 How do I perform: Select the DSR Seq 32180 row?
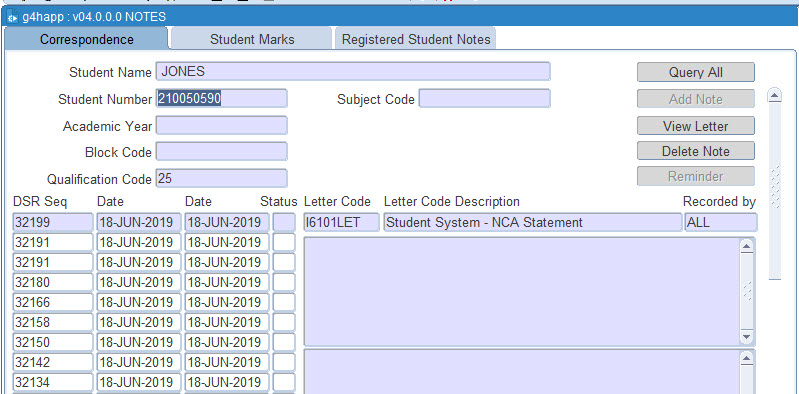53,282
